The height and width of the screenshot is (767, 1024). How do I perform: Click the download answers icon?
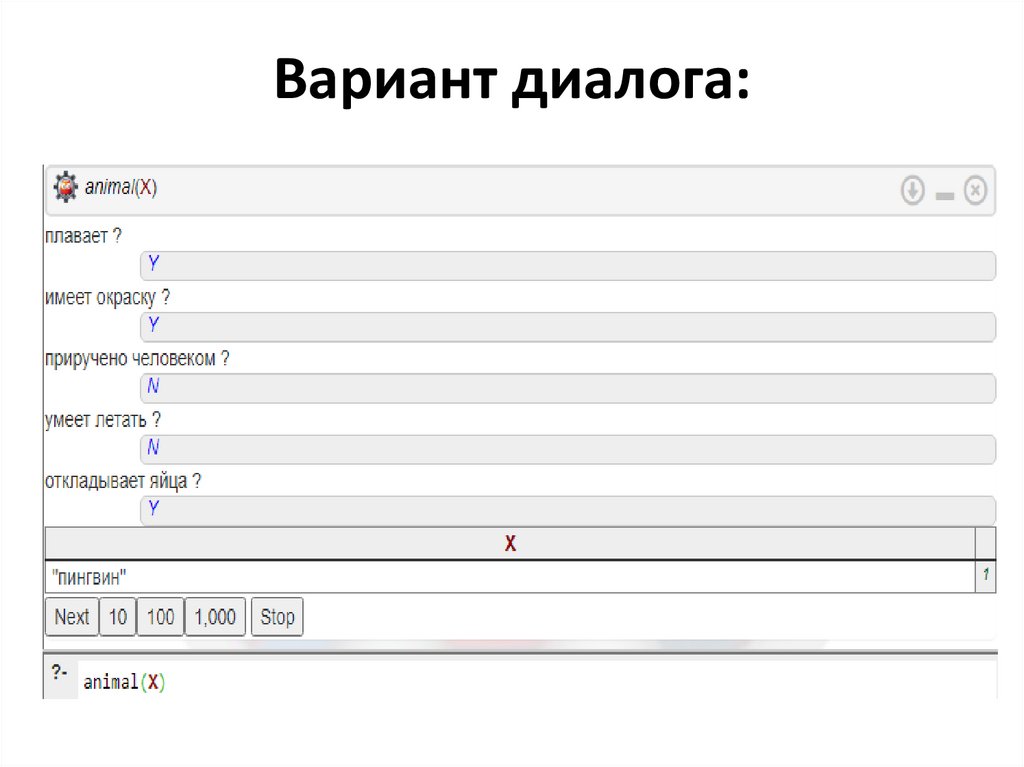point(912,190)
